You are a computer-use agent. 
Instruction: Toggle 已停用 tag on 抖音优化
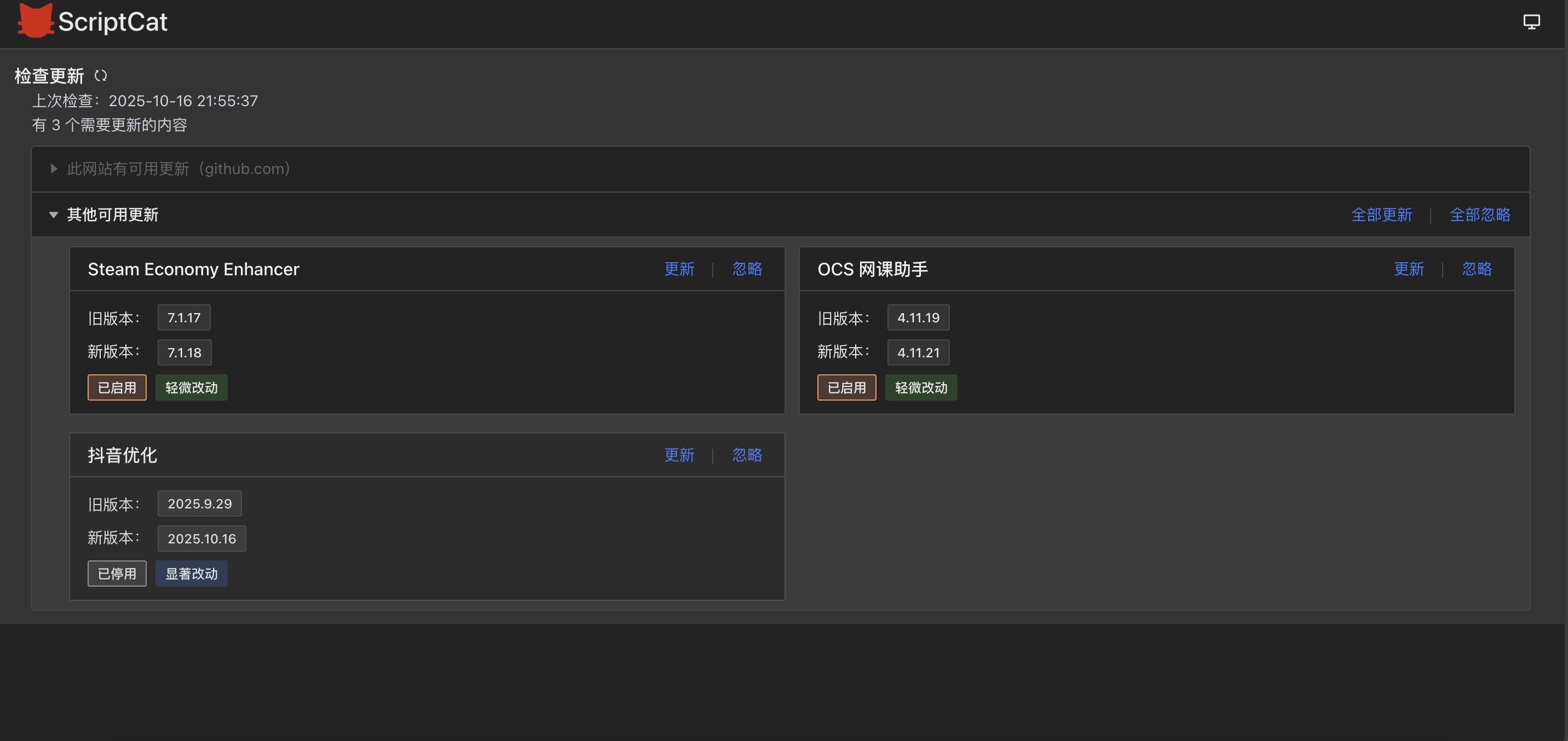tap(117, 574)
